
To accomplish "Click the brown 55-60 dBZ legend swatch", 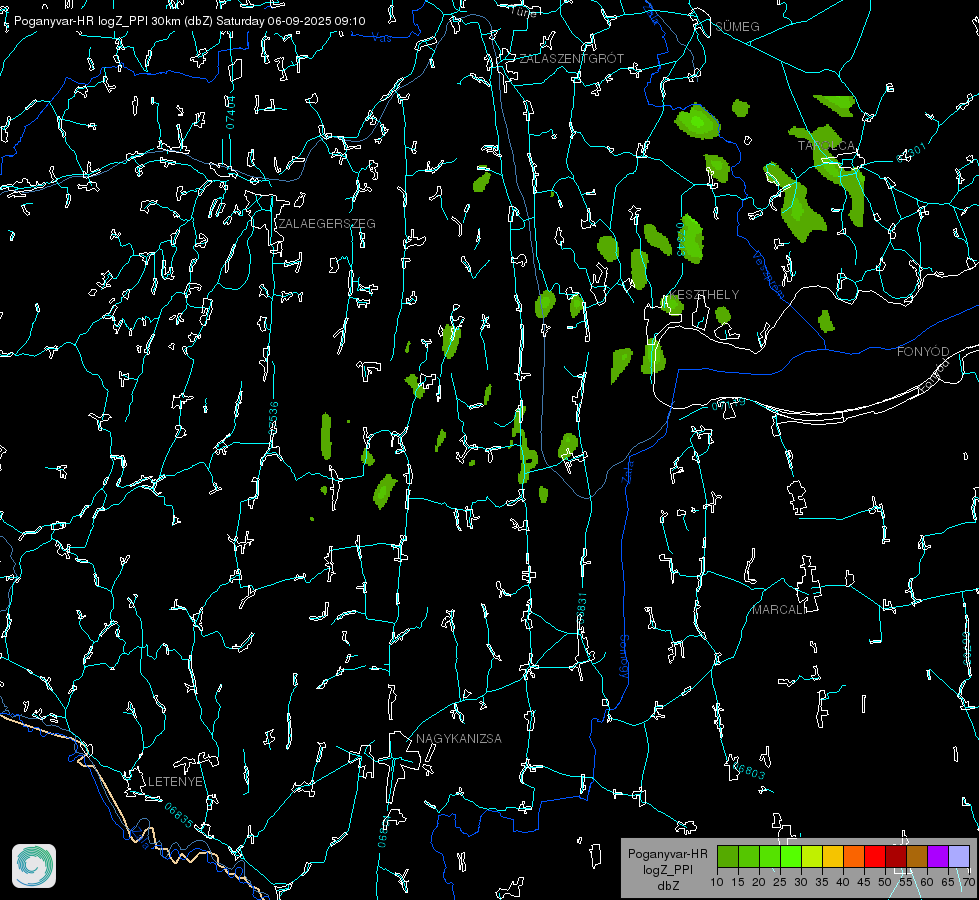I will coord(917,856).
